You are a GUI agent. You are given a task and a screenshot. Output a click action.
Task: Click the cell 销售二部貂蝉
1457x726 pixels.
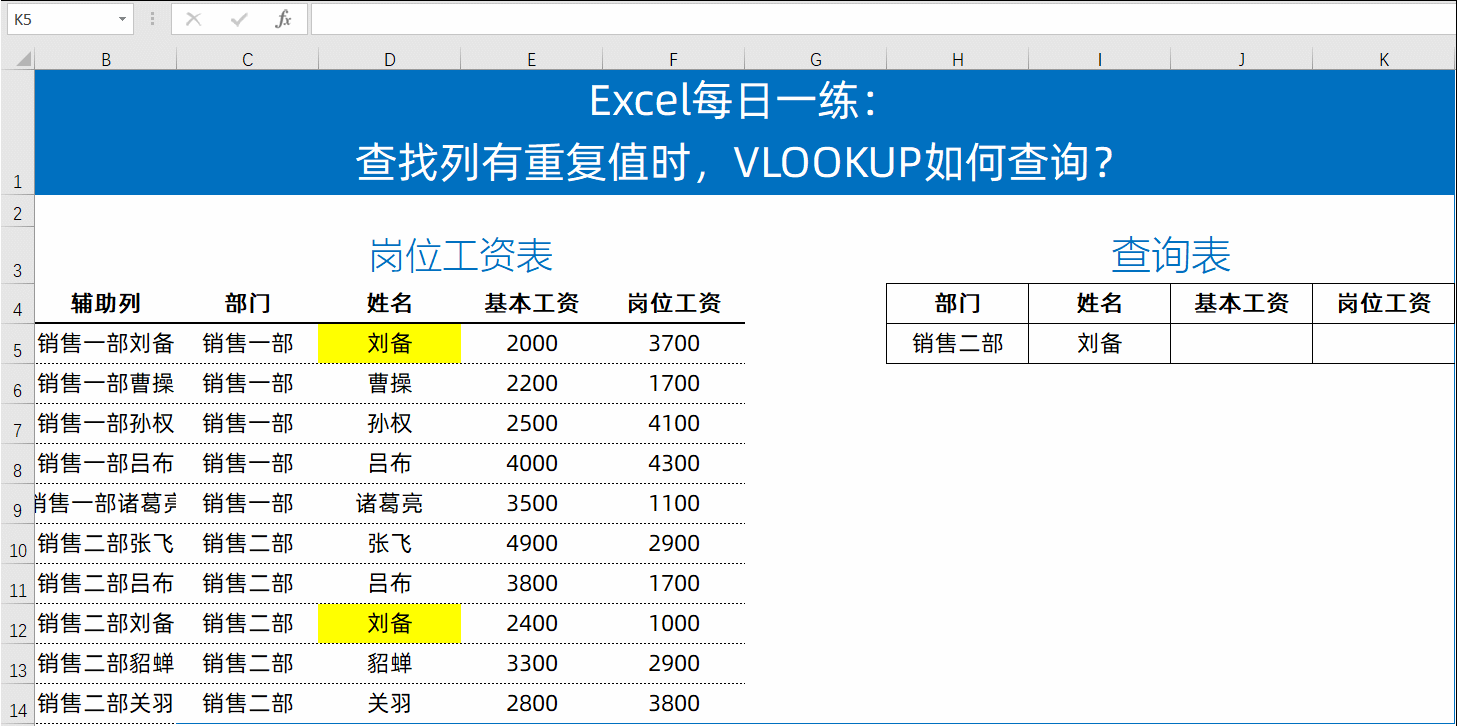coord(106,664)
